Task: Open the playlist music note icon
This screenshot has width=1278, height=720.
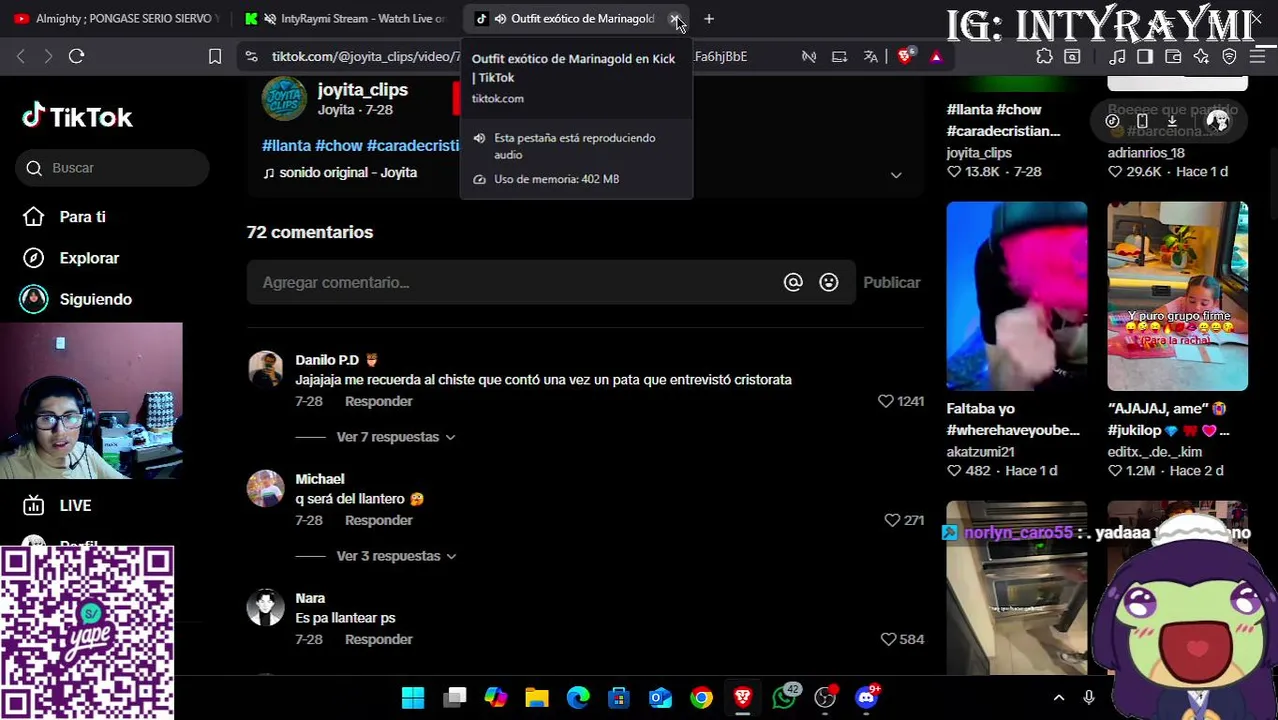Action: pos(1117,57)
